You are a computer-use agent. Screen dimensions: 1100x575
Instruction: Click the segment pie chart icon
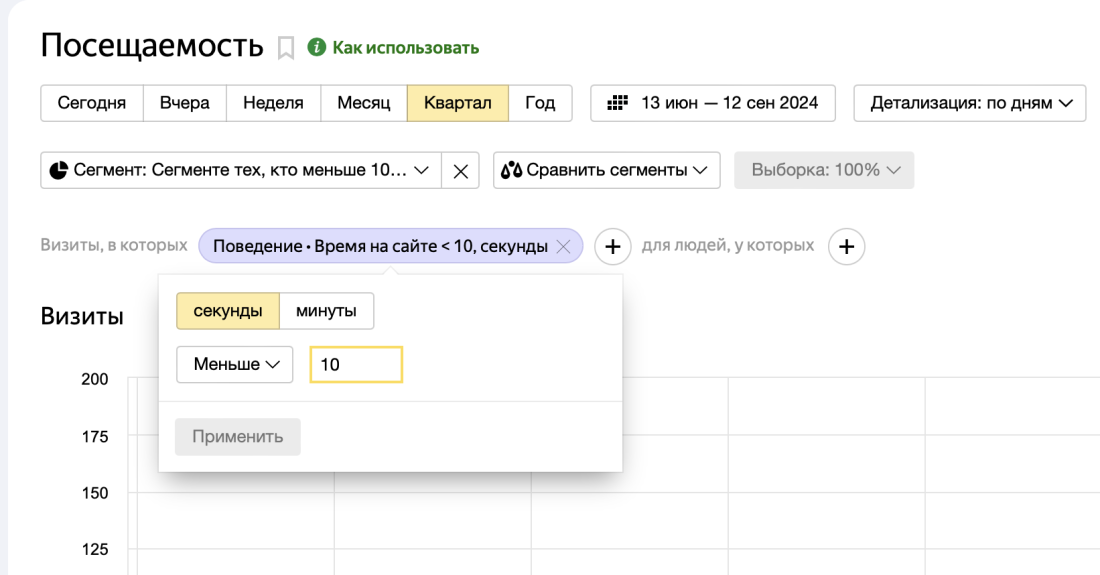point(58,170)
